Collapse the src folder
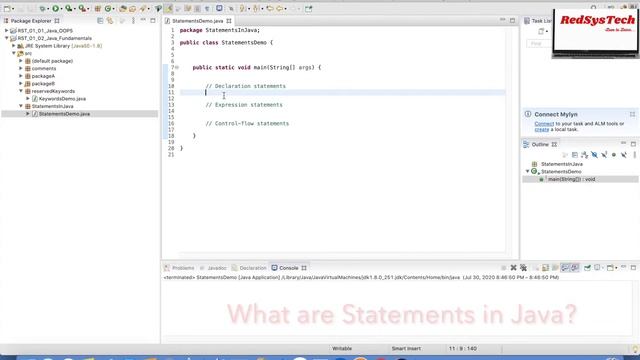Viewport: 640px width, 360px height. (14, 53)
